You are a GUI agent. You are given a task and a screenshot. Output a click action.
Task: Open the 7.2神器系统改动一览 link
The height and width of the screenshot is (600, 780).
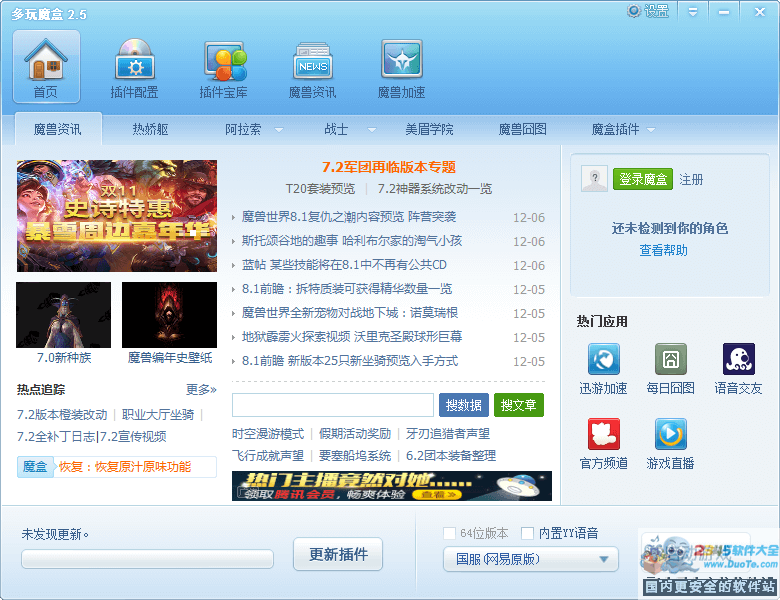pos(435,189)
